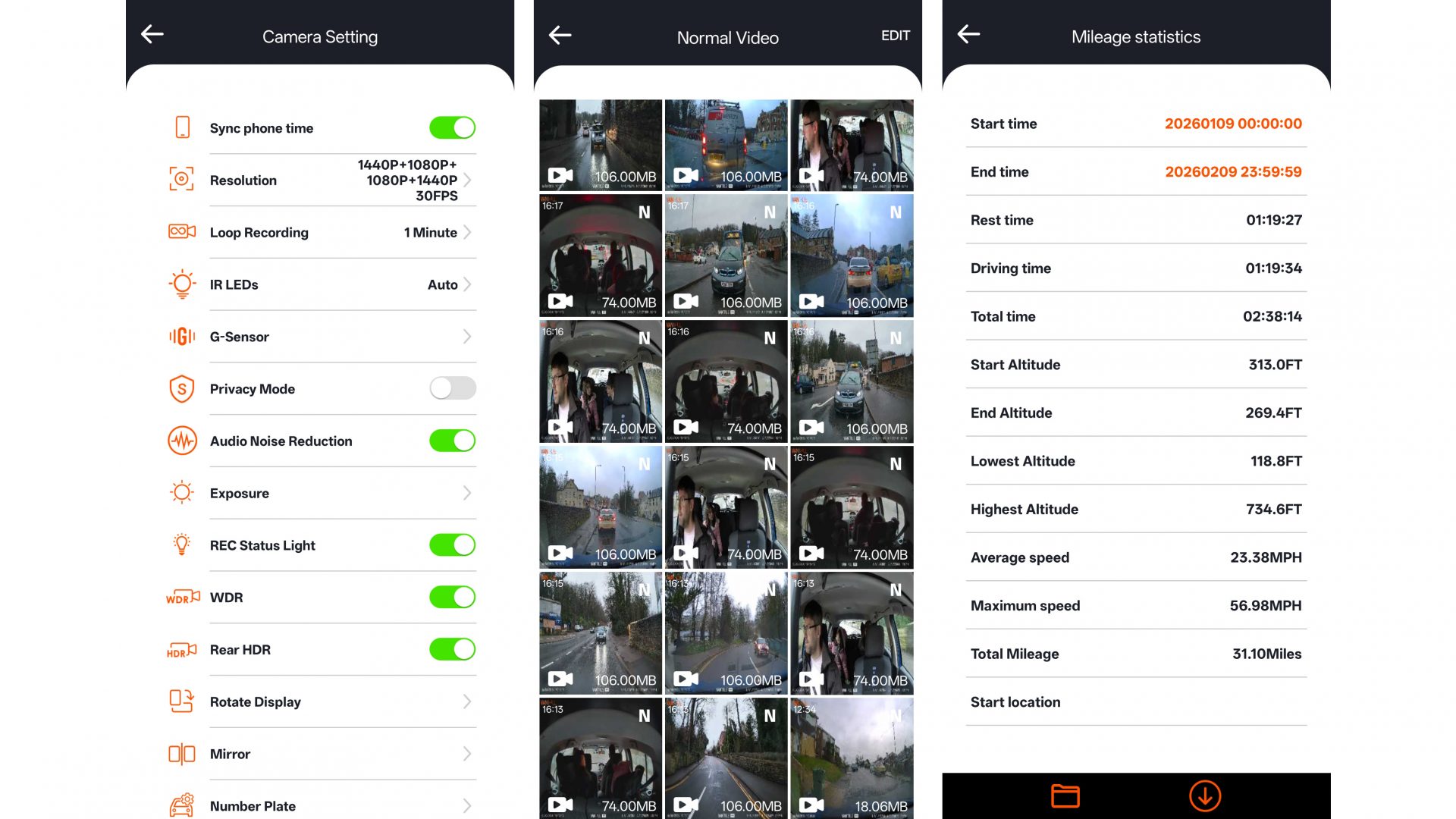Open Resolution options chevron
The height and width of the screenshot is (819, 1456).
467,180
